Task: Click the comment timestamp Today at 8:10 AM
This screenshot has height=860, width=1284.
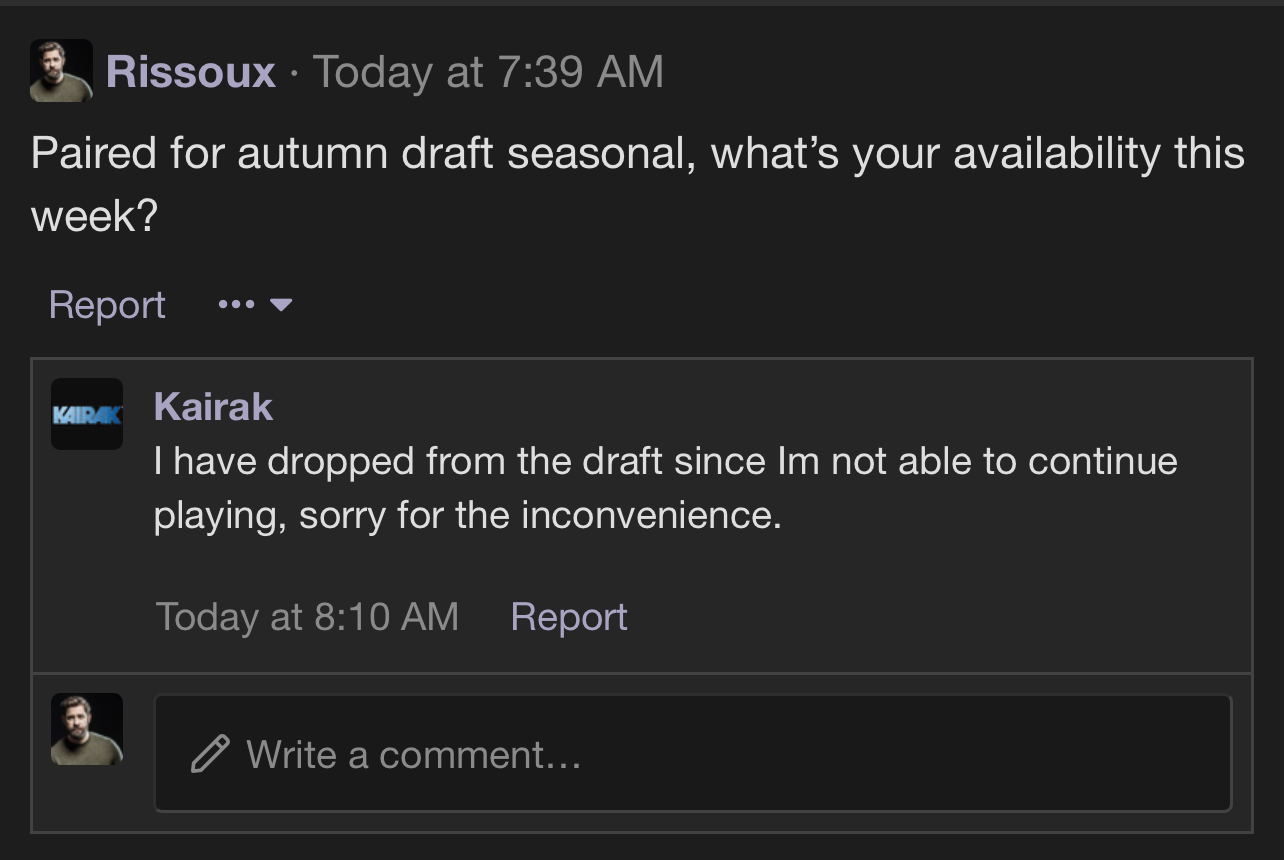Action: (x=307, y=617)
